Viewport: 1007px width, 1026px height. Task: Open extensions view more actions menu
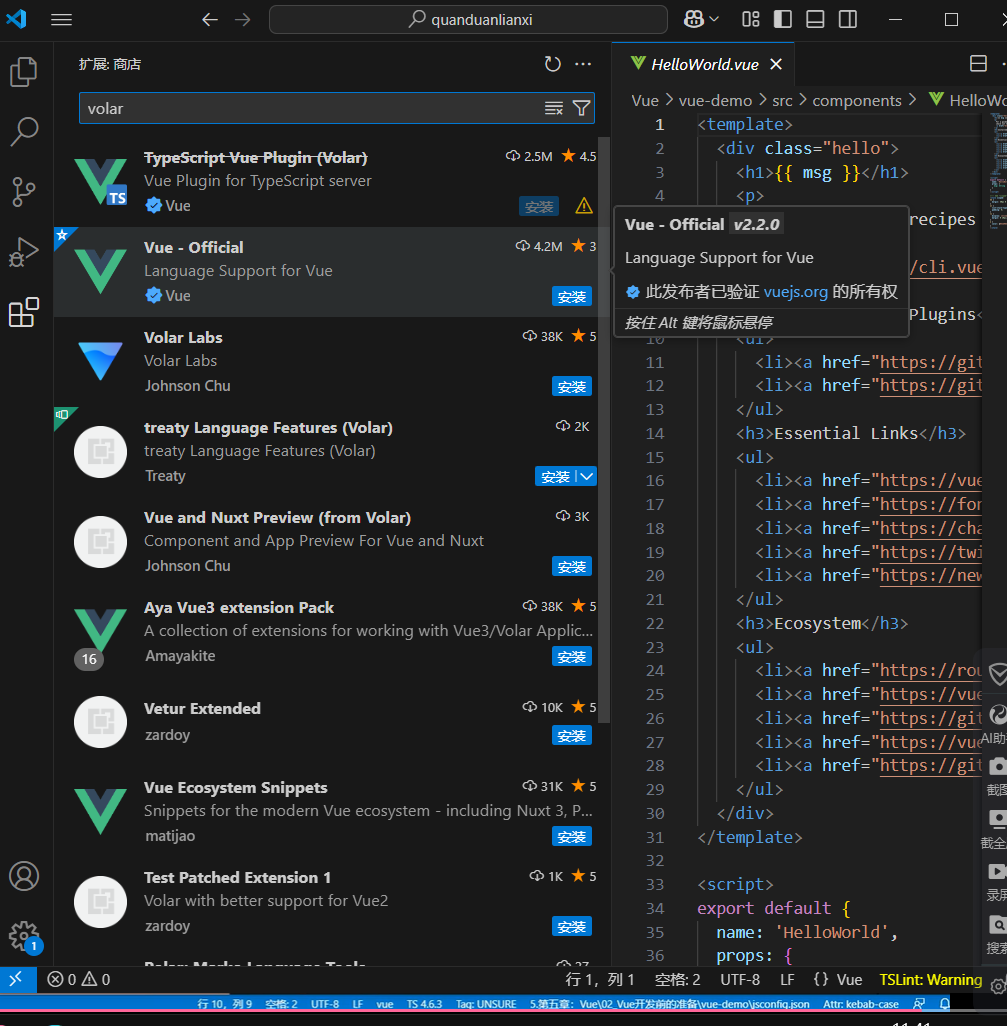(x=583, y=64)
